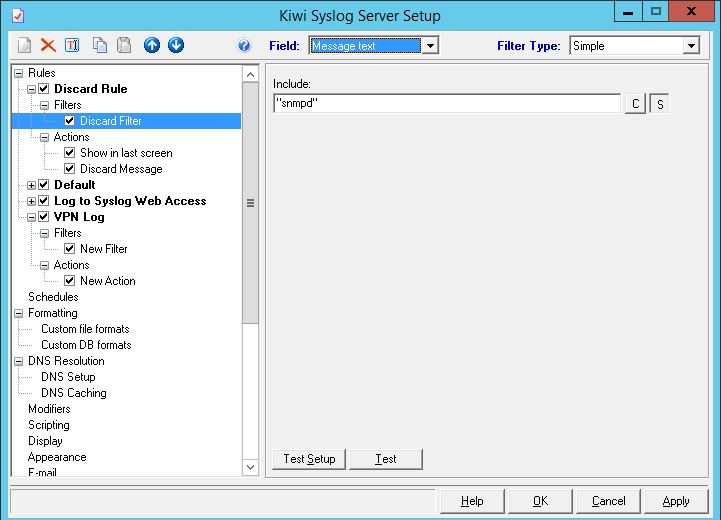
Task: Select Appearance in the tree
Action: tap(57, 457)
